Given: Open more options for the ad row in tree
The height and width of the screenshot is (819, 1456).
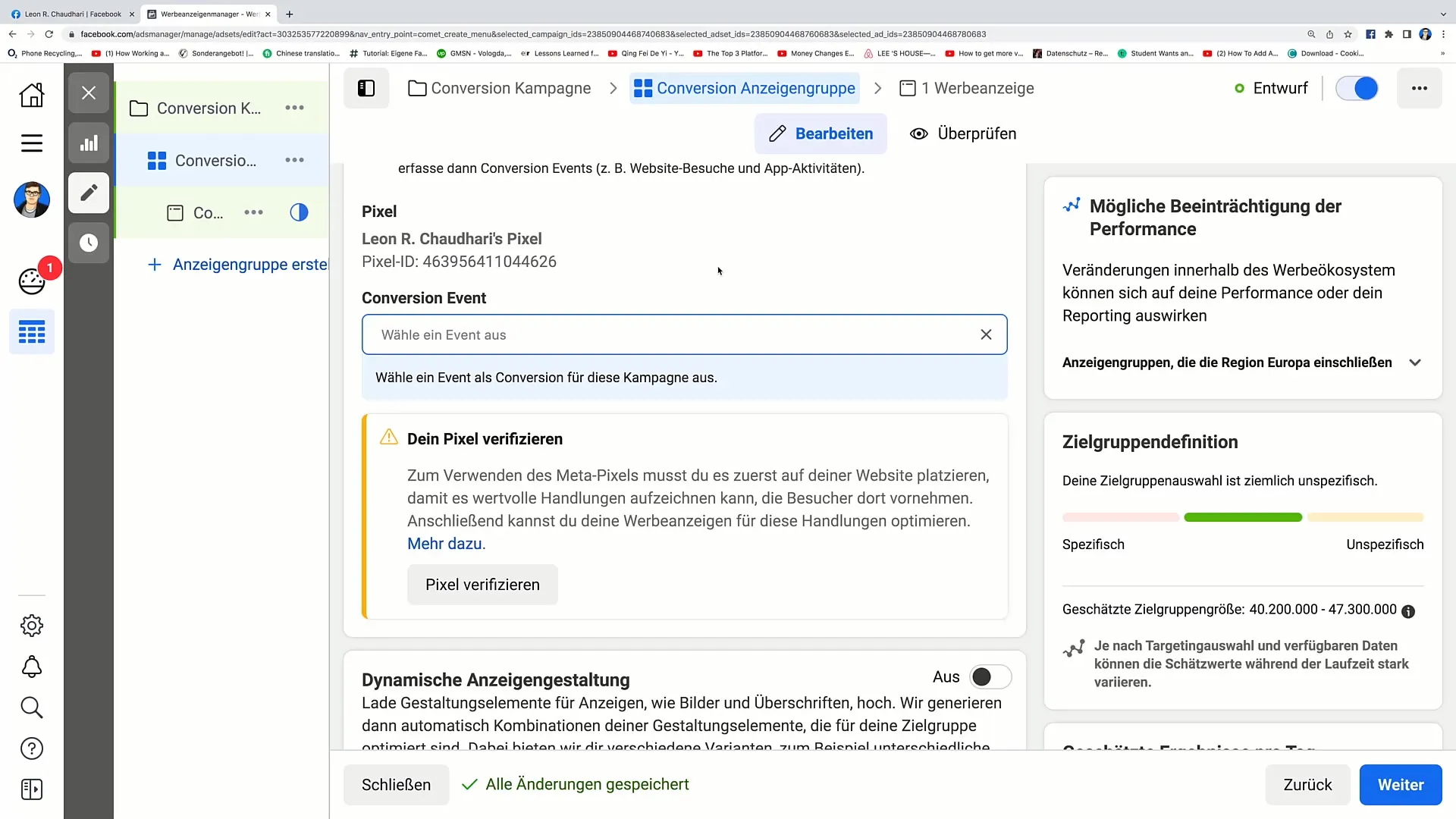Looking at the screenshot, I should [x=253, y=212].
